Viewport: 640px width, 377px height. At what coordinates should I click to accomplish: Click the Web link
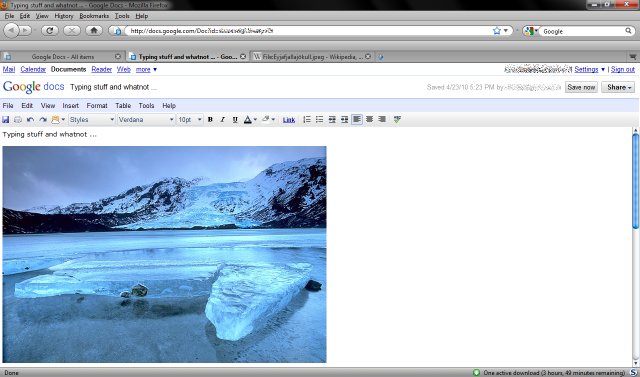tap(124, 69)
